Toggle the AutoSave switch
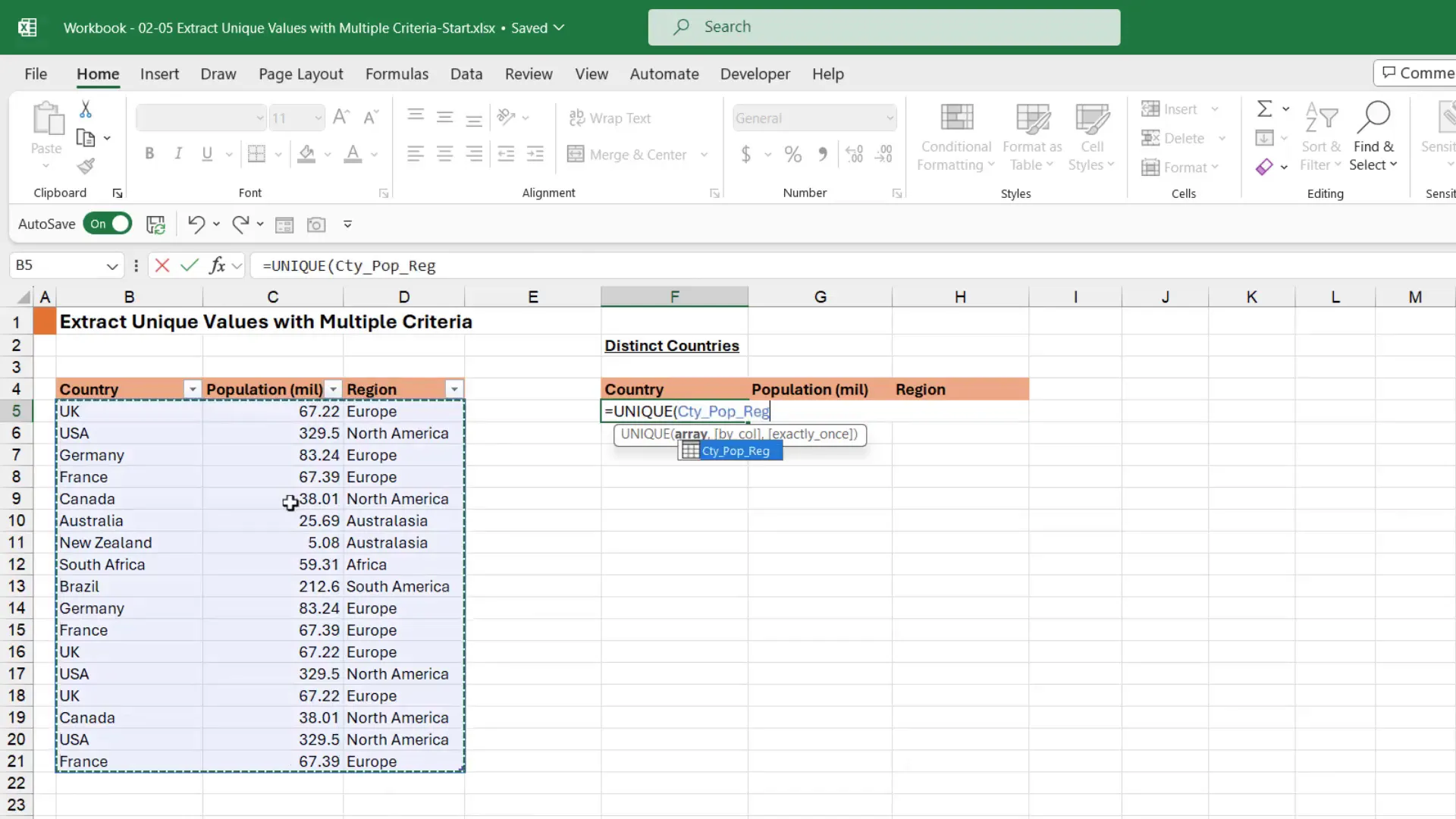 108,224
